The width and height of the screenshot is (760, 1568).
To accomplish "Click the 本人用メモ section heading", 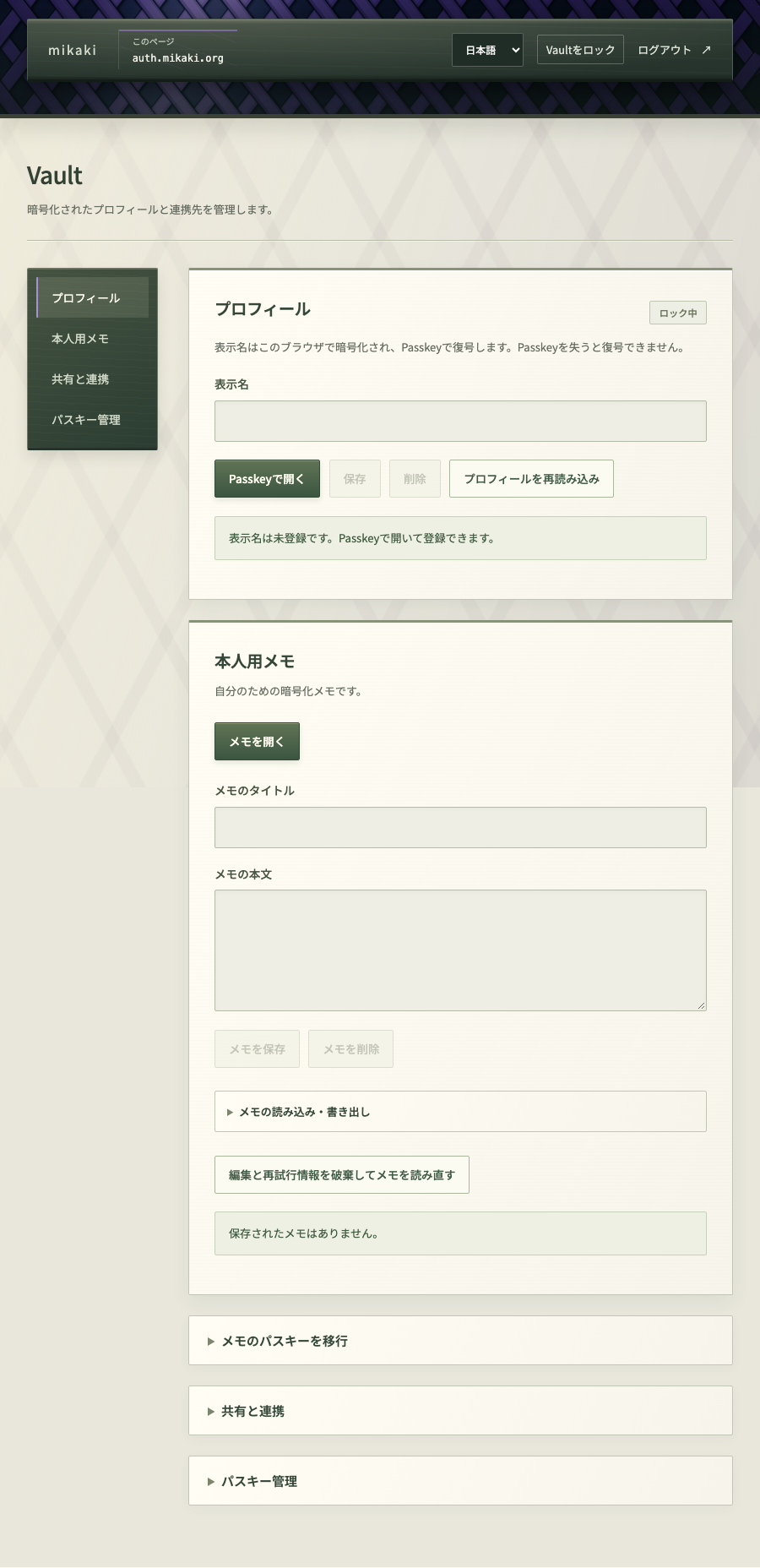I will tap(254, 661).
